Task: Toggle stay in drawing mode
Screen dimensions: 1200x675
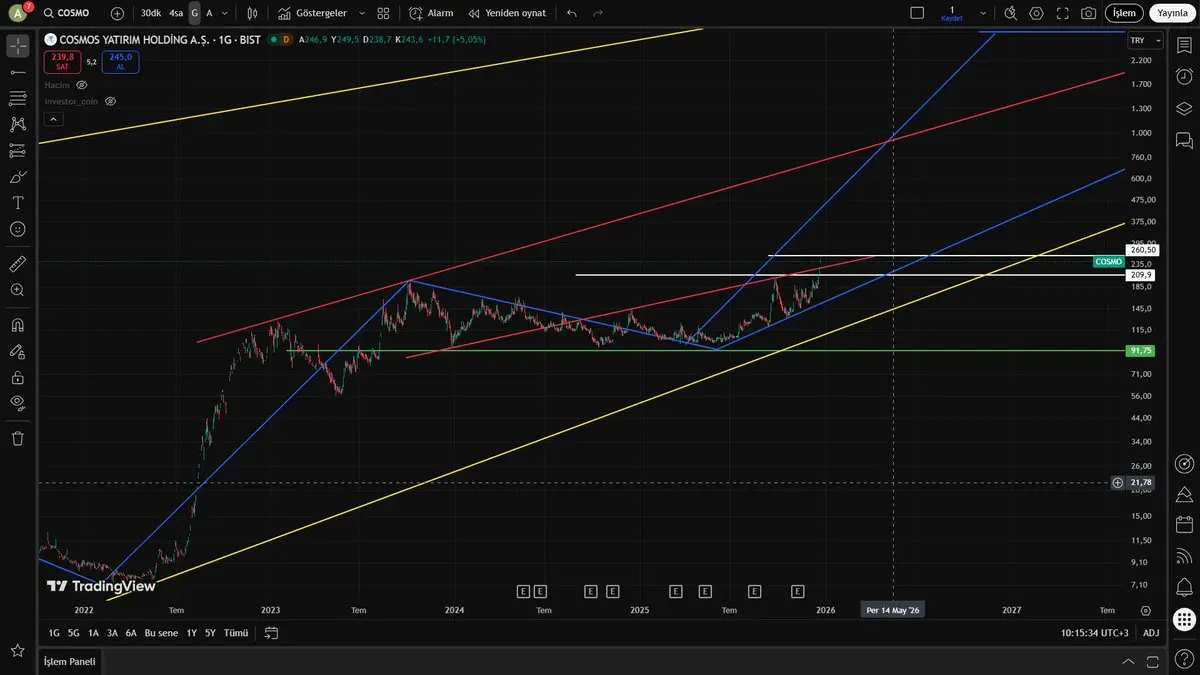Action: click(x=17, y=351)
